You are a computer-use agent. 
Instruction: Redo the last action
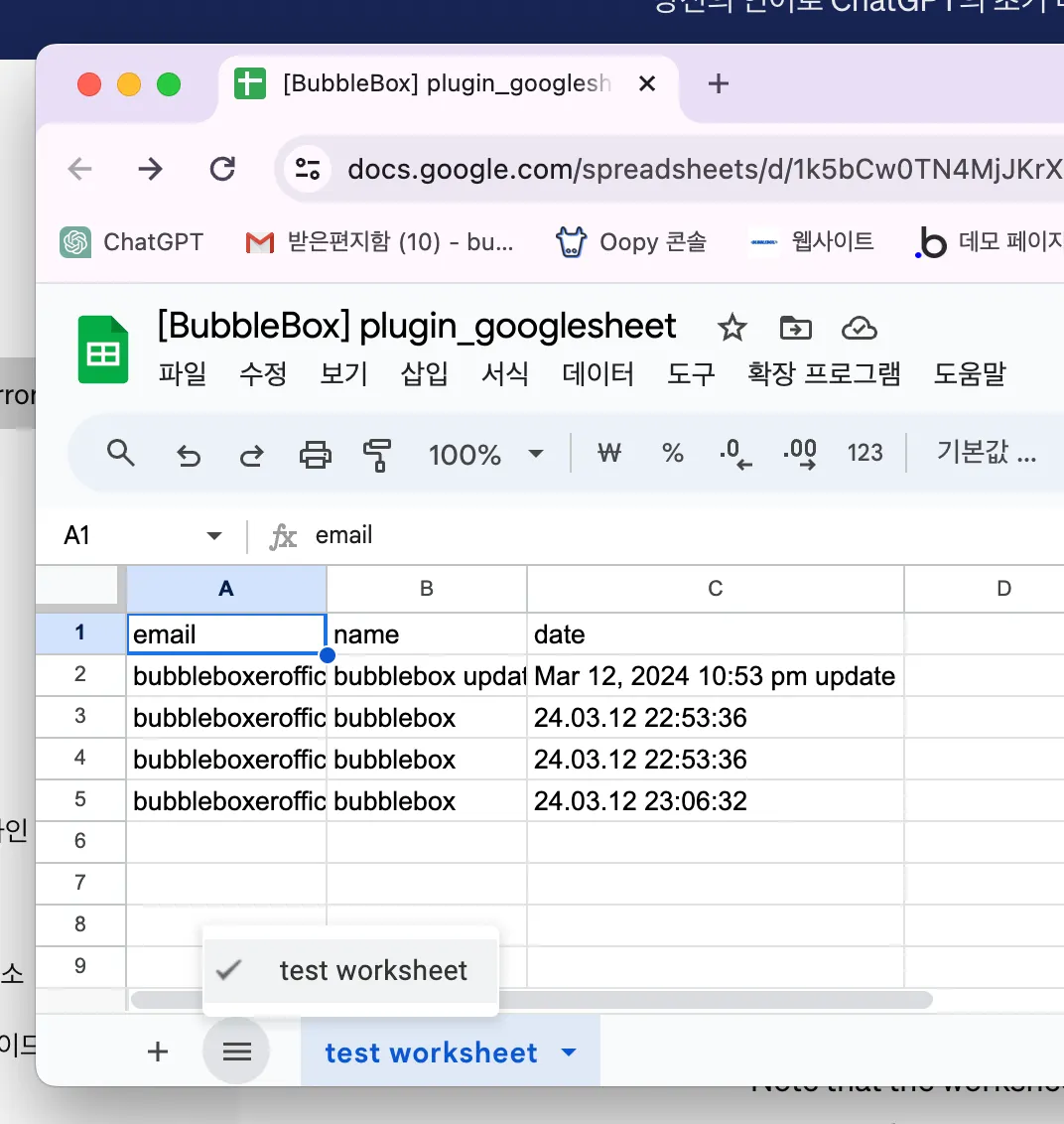tap(251, 455)
